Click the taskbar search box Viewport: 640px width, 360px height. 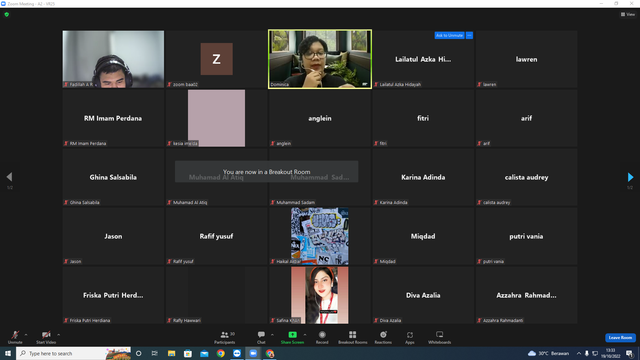coord(73,353)
